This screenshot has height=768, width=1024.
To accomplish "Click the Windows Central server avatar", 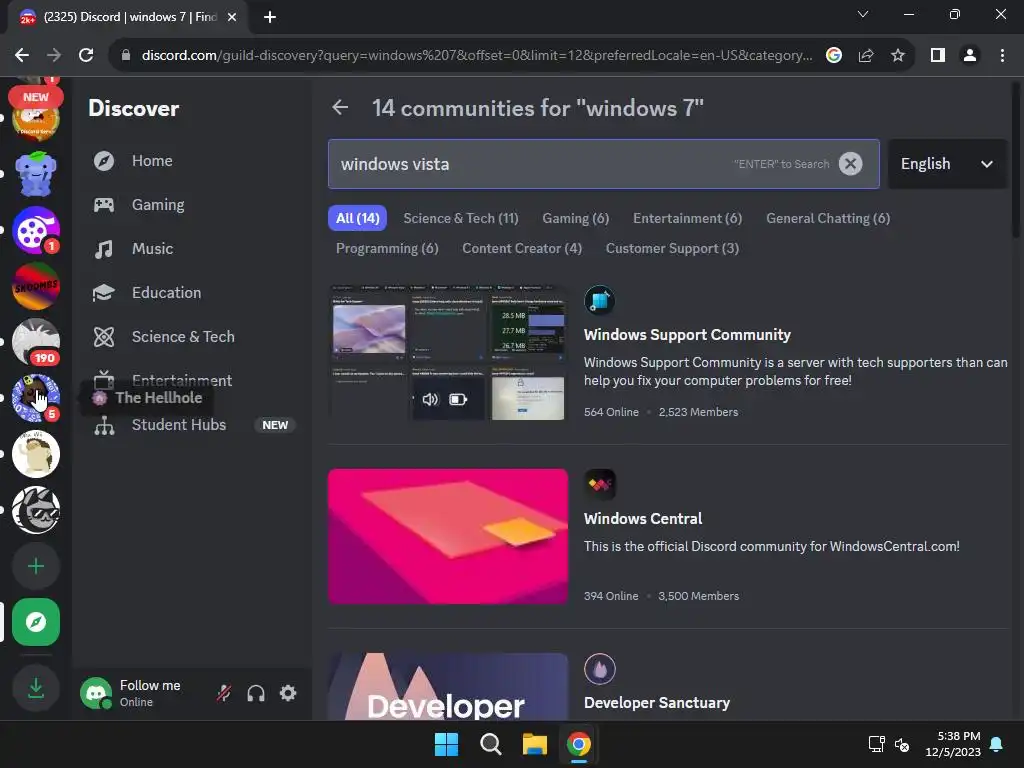I will 600,485.
